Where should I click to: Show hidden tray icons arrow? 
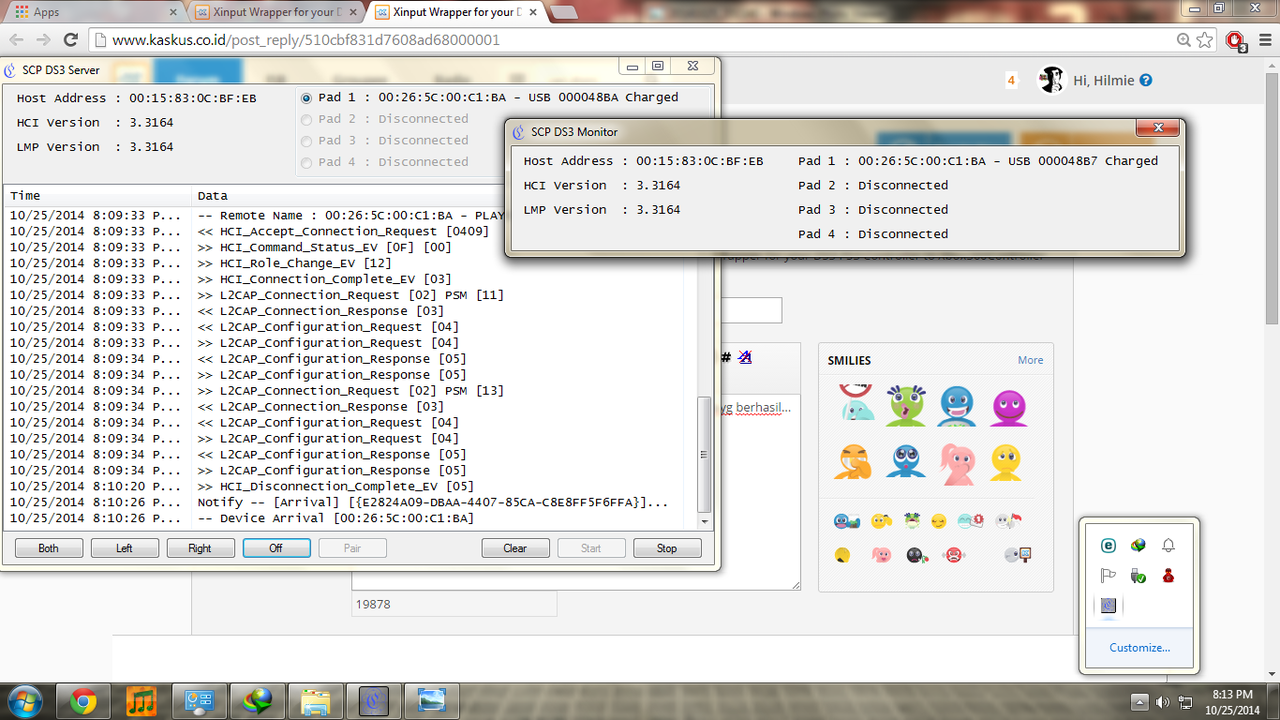(x=1140, y=701)
